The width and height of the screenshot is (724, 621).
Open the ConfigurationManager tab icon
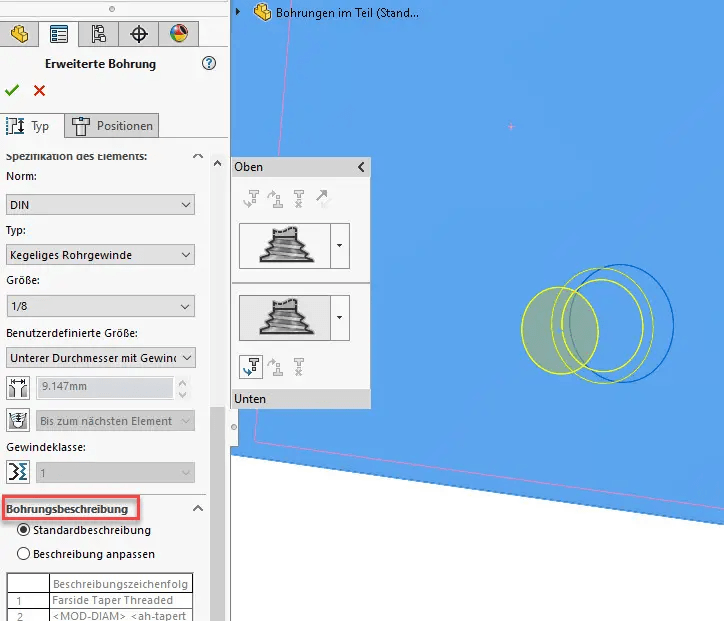coord(99,33)
